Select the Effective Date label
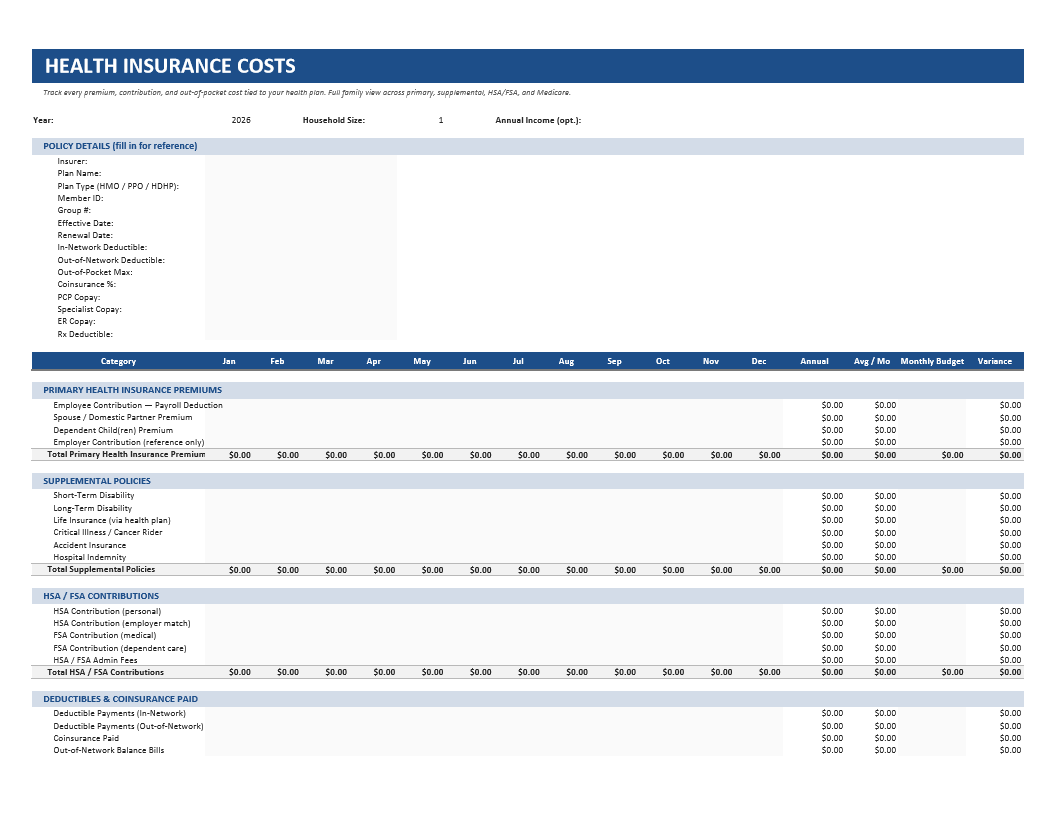 85,224
